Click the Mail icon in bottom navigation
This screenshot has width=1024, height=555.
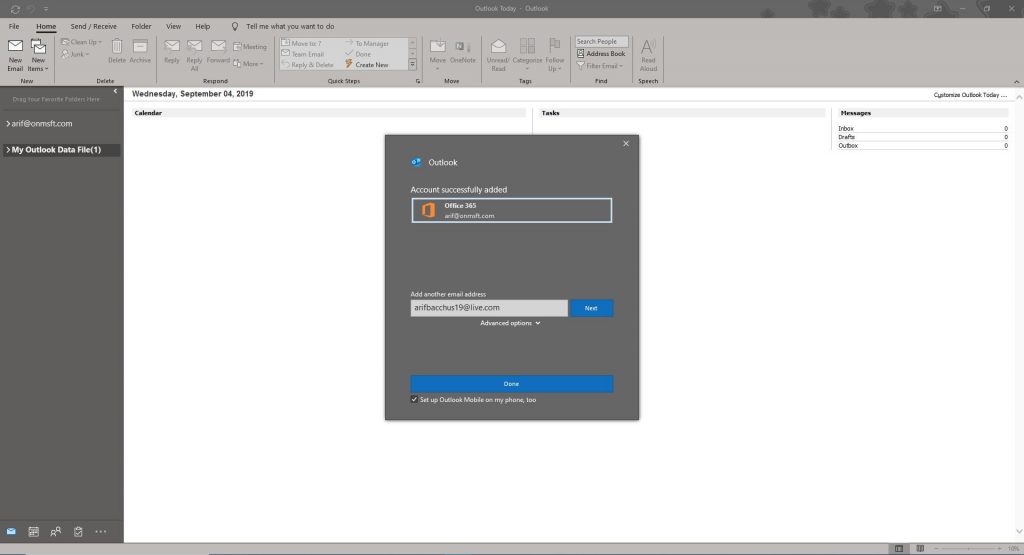(11, 531)
